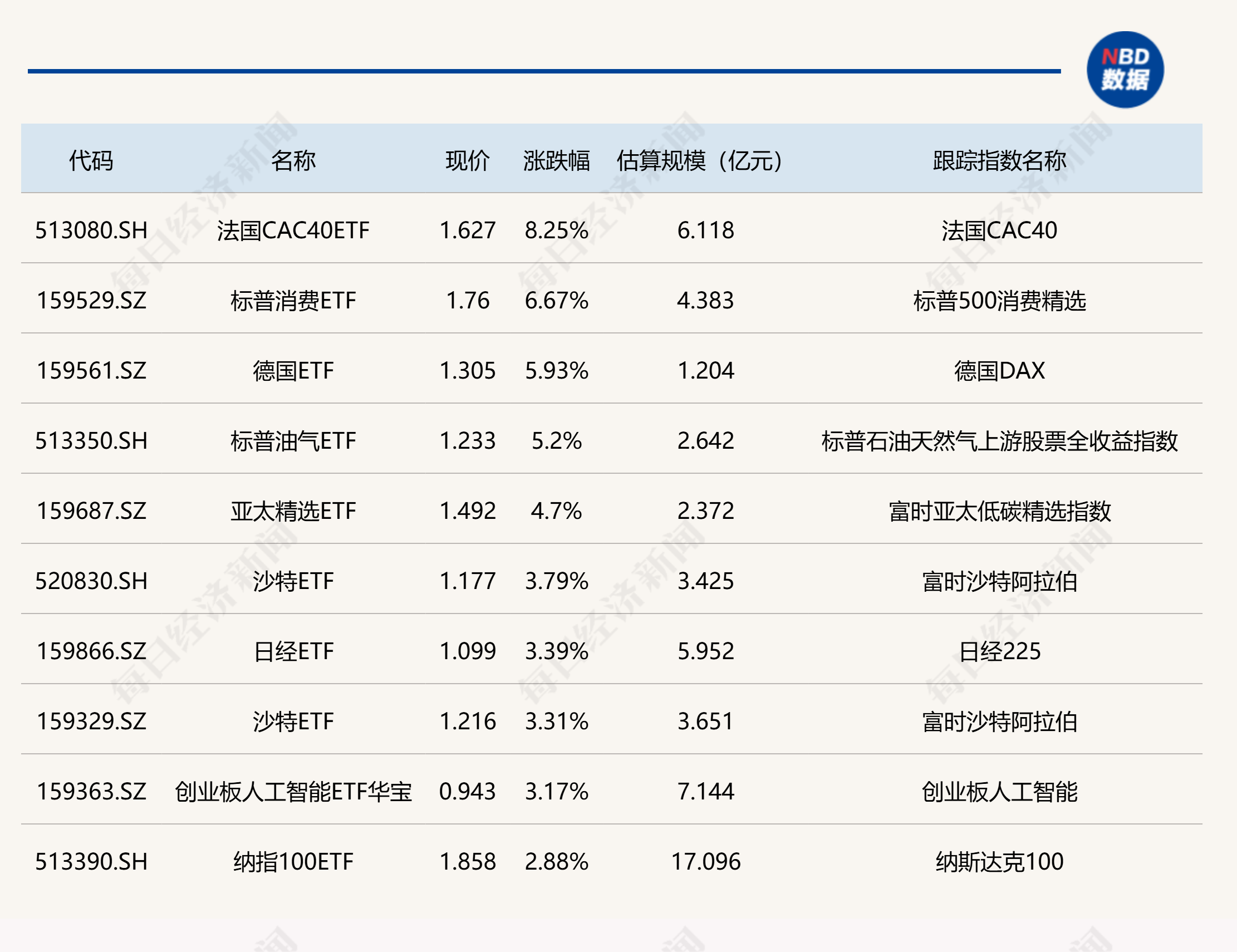1237x952 pixels.
Task: Select 创业板人工智能ETF华宝 name
Action: pyautogui.click(x=294, y=792)
